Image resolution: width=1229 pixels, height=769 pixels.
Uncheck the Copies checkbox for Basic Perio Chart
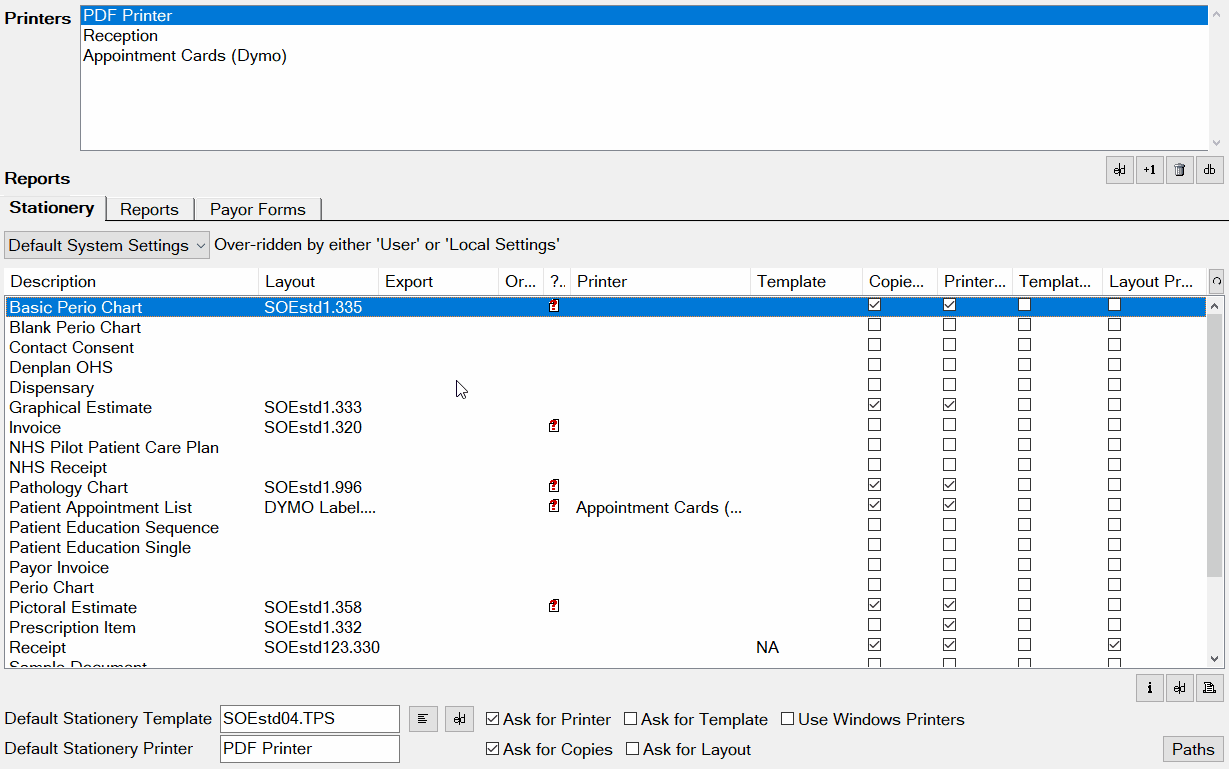875,305
